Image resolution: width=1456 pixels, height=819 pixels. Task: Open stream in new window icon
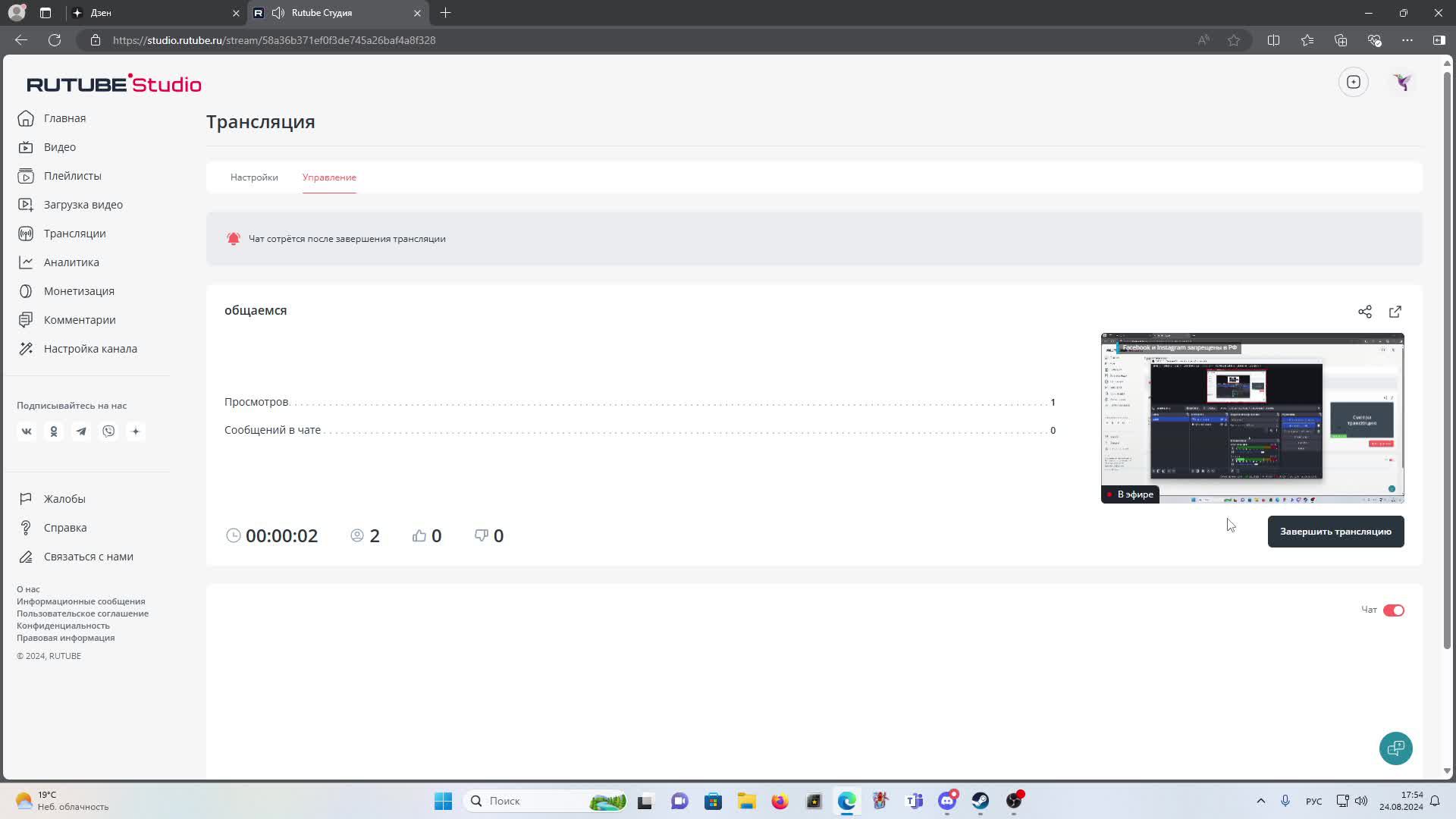pos(1395,312)
